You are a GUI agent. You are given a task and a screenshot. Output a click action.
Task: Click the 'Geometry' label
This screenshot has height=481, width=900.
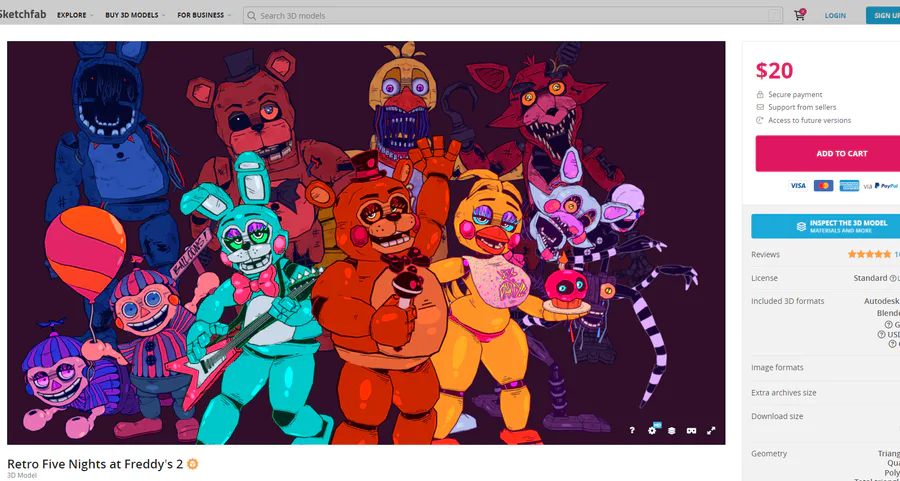[769, 453]
